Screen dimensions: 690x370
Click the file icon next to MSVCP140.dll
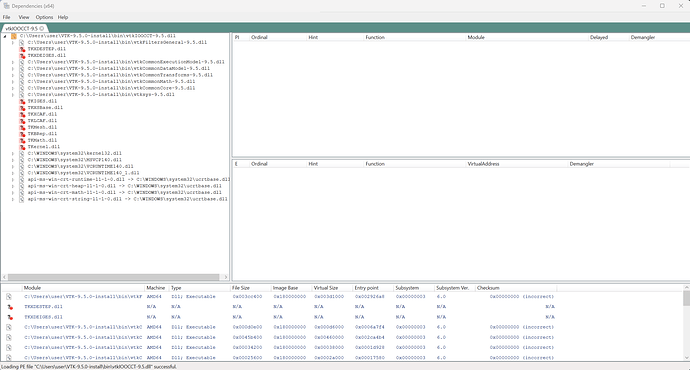(x=22, y=160)
